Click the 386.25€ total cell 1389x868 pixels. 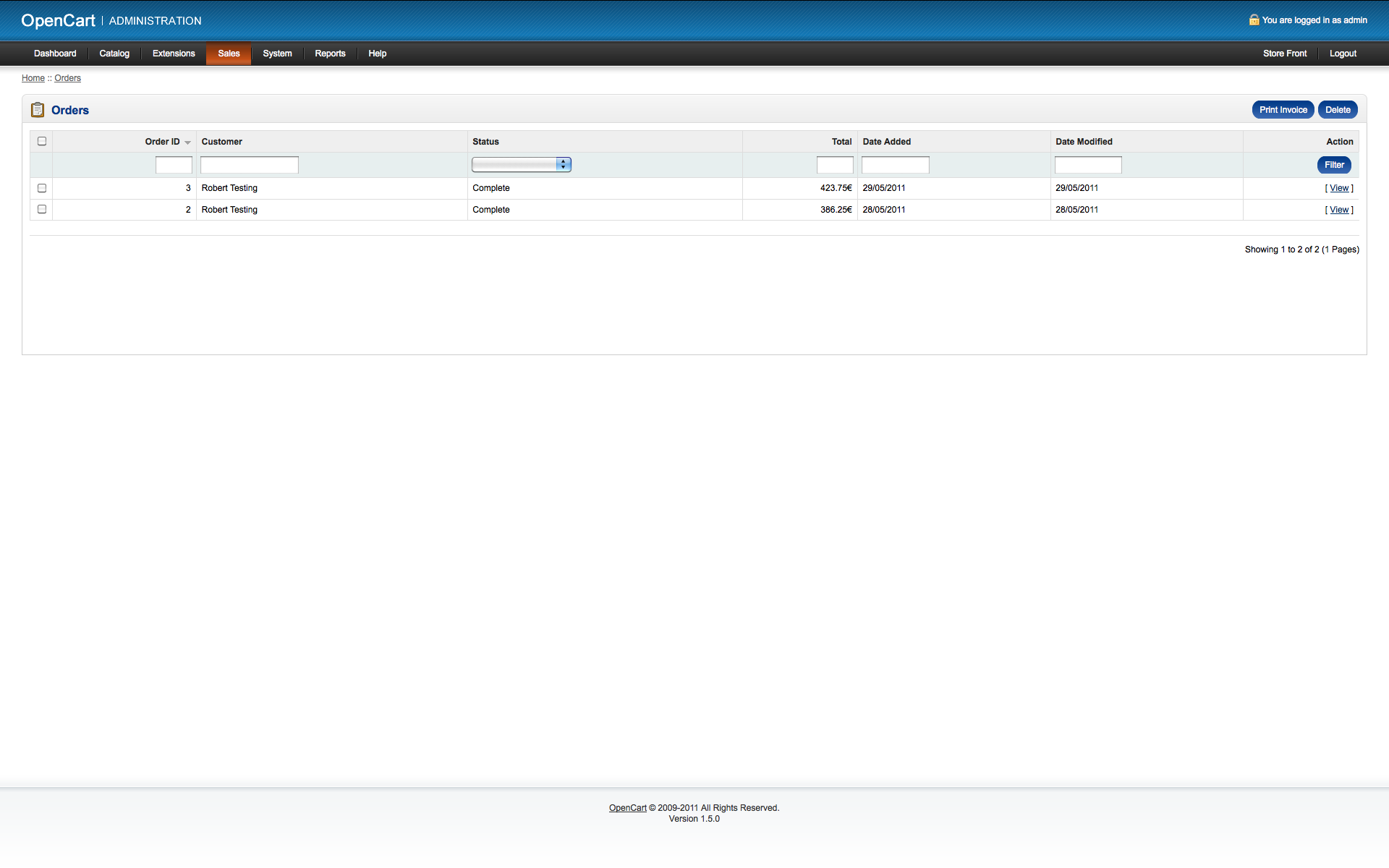(836, 210)
